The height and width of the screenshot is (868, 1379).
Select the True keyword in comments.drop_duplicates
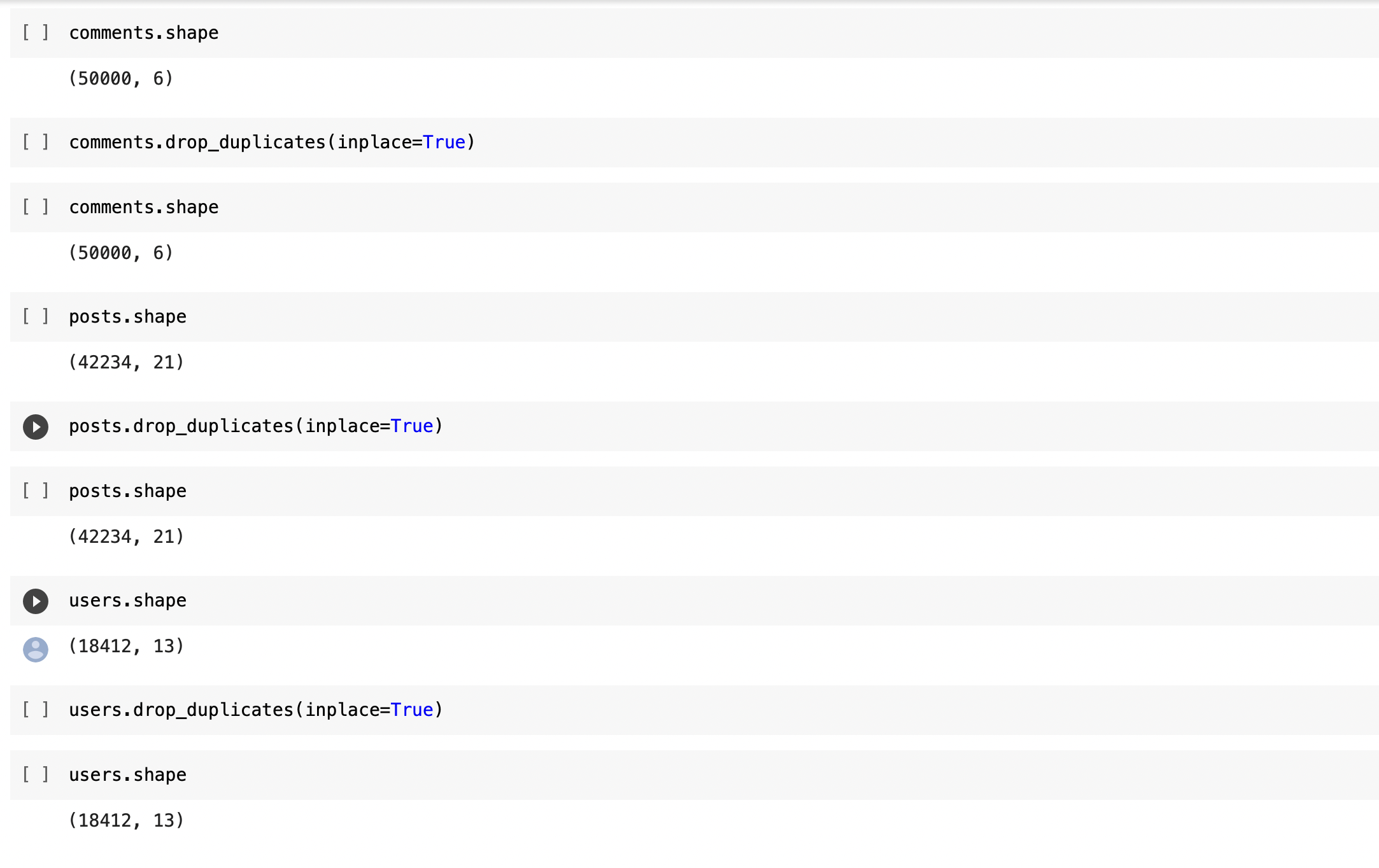(446, 143)
